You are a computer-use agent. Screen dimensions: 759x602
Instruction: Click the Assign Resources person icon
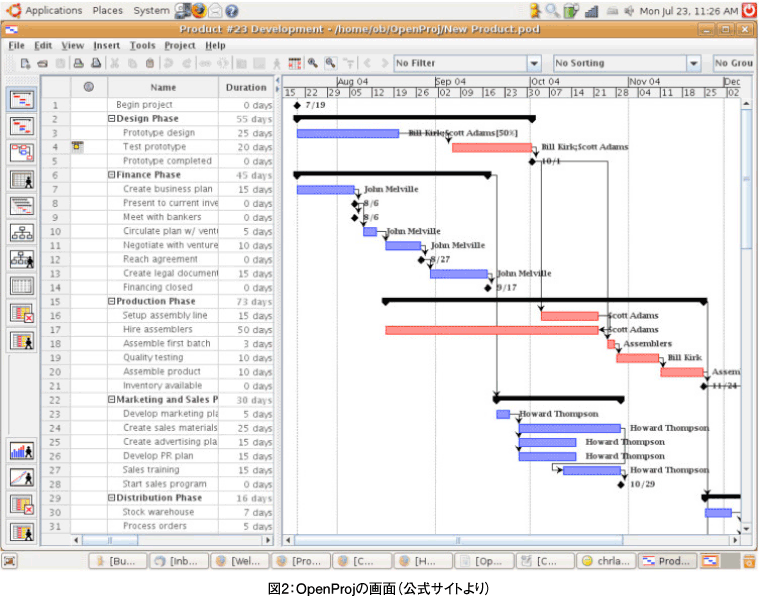pyautogui.click(x=277, y=63)
